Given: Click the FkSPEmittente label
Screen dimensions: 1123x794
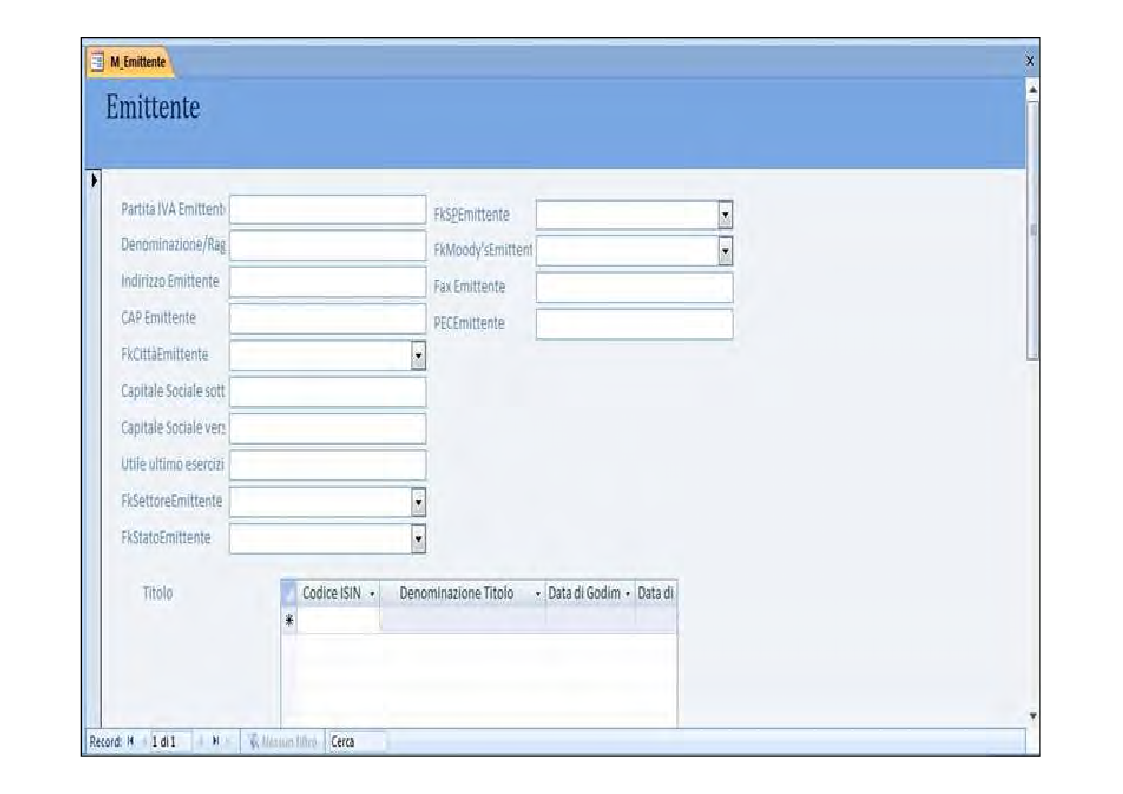Looking at the screenshot, I should coord(471,215).
